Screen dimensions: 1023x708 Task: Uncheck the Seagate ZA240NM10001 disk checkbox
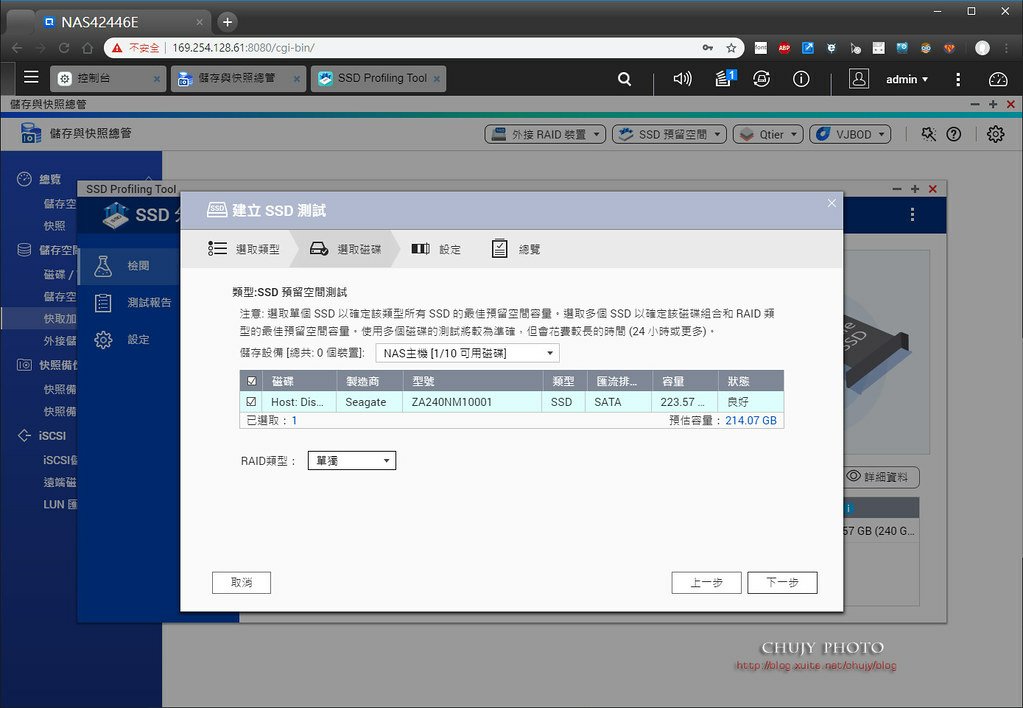[x=251, y=402]
